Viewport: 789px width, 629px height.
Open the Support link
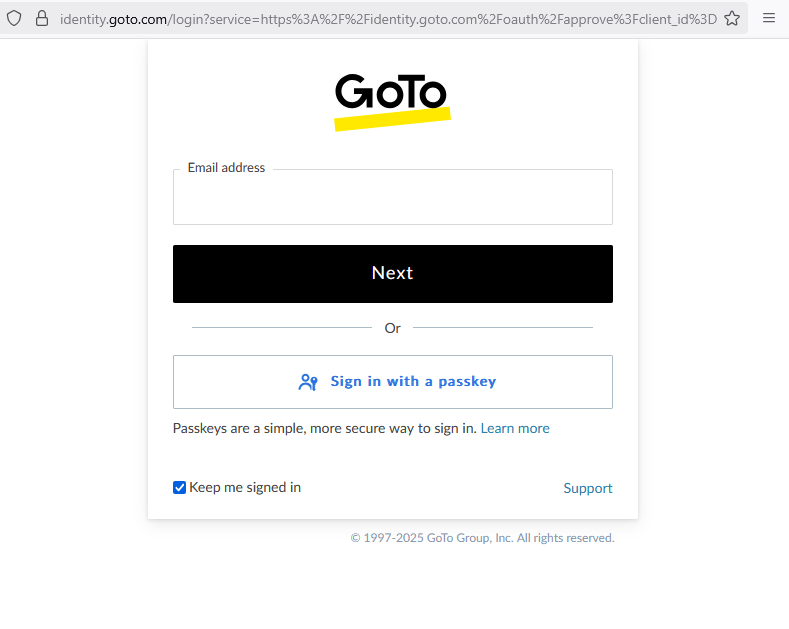(x=588, y=489)
